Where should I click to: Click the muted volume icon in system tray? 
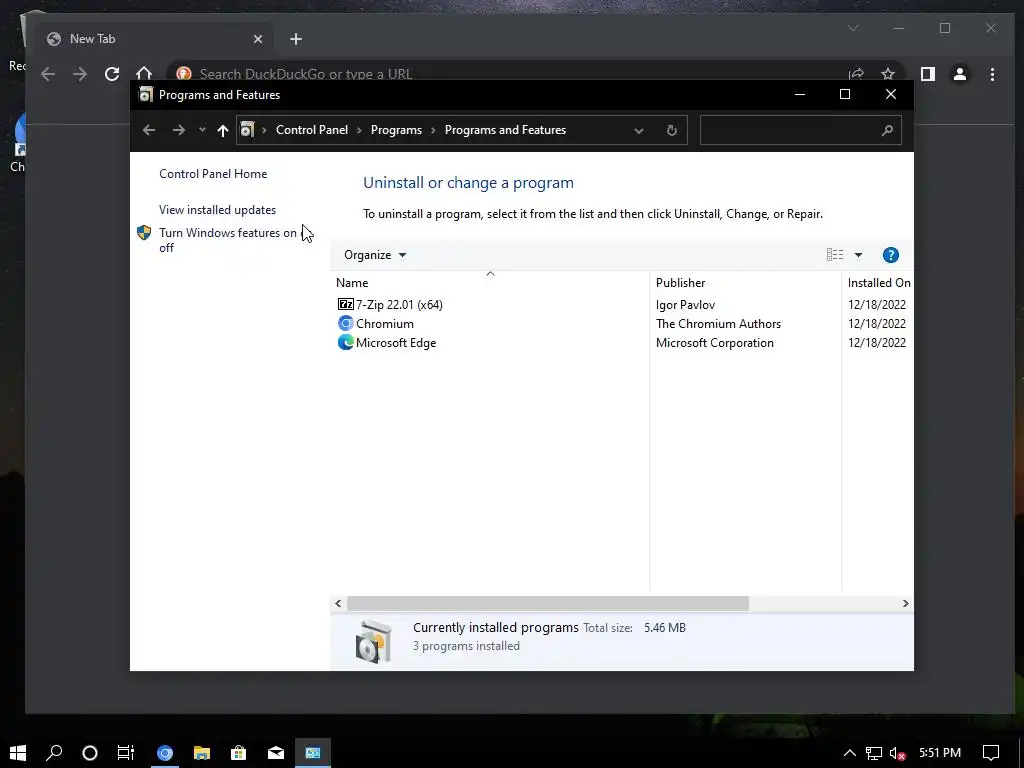click(x=897, y=753)
